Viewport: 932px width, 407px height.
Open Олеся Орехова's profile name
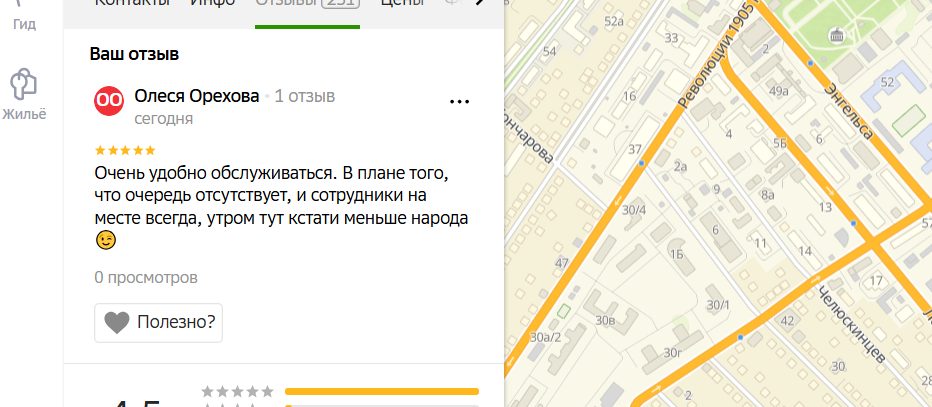(x=197, y=96)
